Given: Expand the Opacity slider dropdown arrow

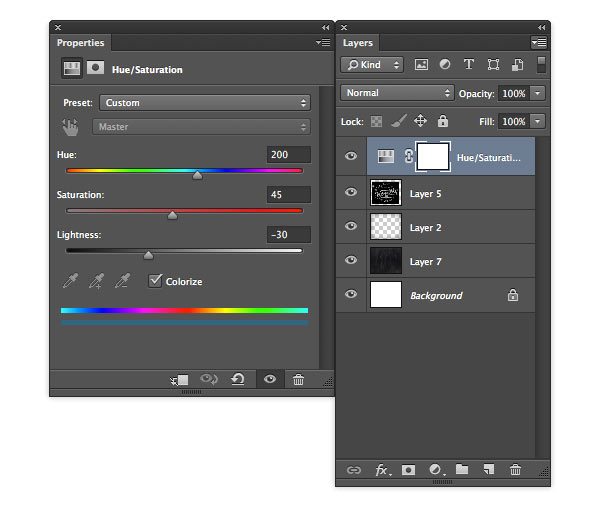Looking at the screenshot, I should point(538,93).
